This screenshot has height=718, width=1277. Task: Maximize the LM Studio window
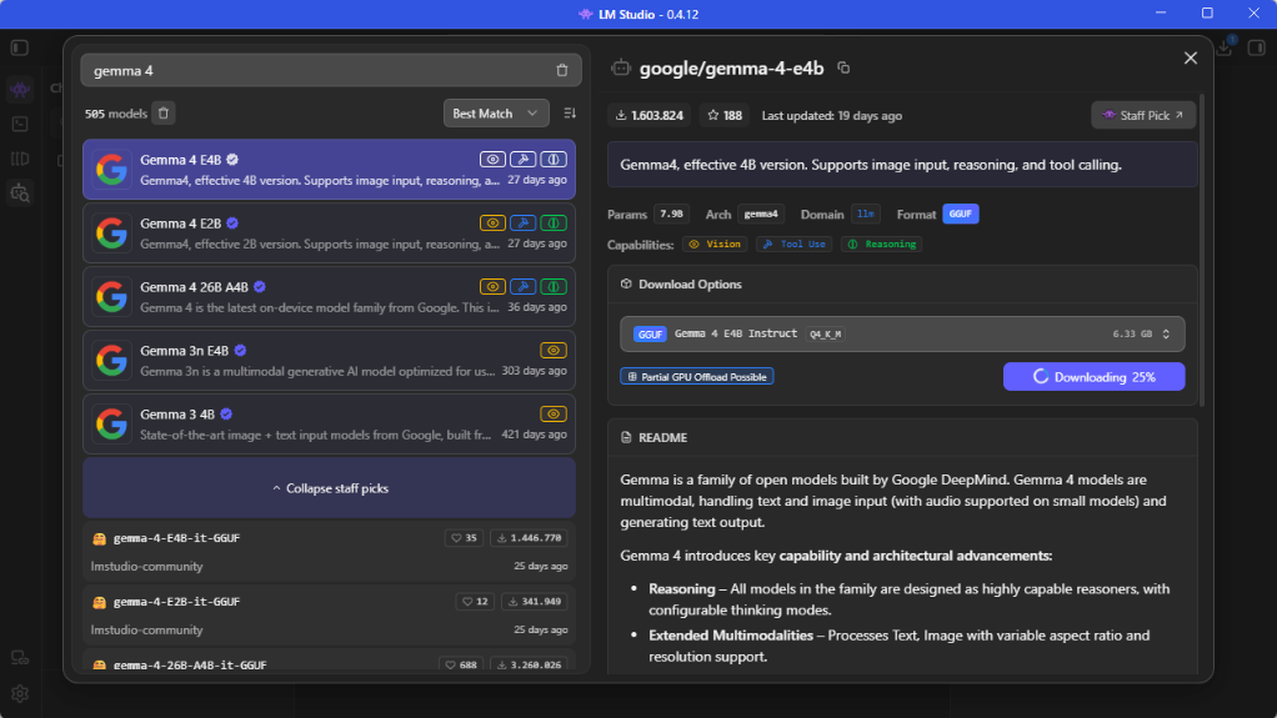[x=1207, y=13]
